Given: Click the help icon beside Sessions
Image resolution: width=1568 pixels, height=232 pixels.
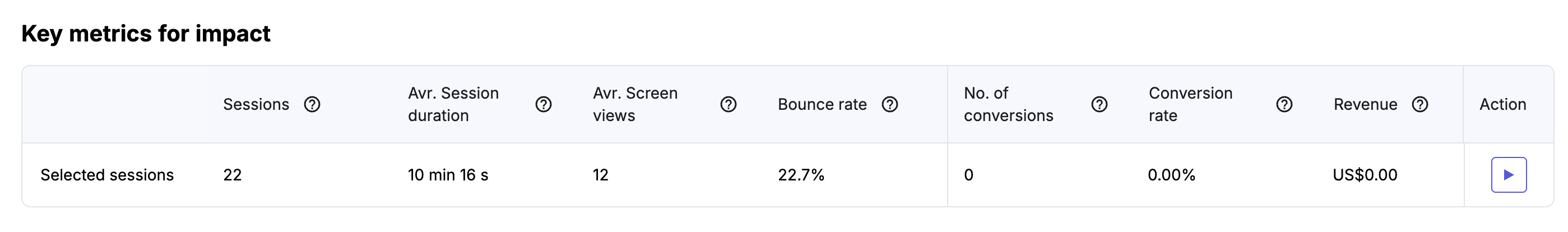Looking at the screenshot, I should pyautogui.click(x=312, y=105).
